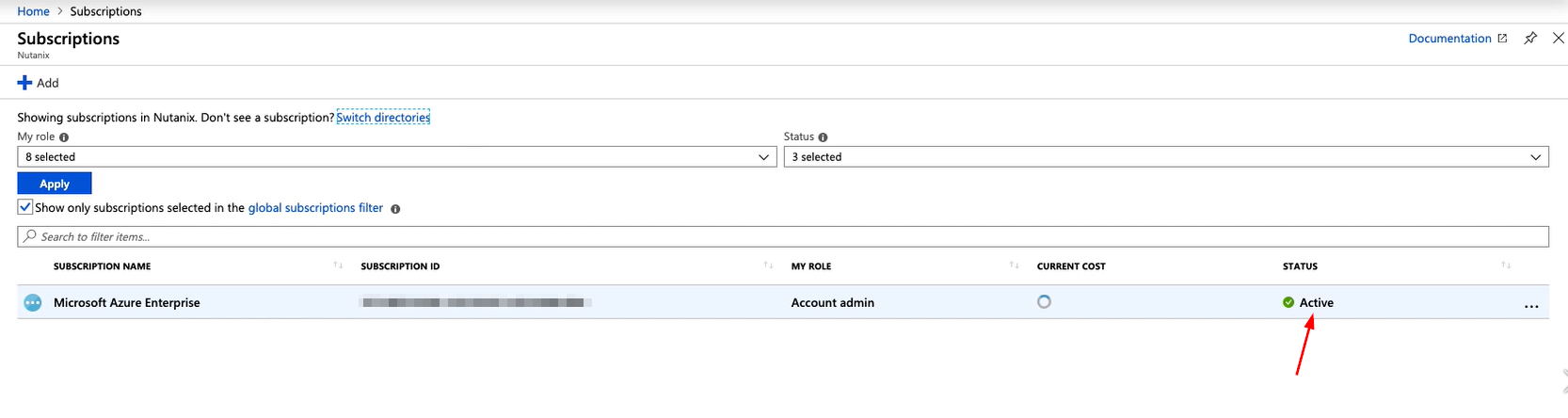This screenshot has width=1568, height=418.
Task: Open the Microsoft Azure Enterprise subscription
Action: coord(127,303)
